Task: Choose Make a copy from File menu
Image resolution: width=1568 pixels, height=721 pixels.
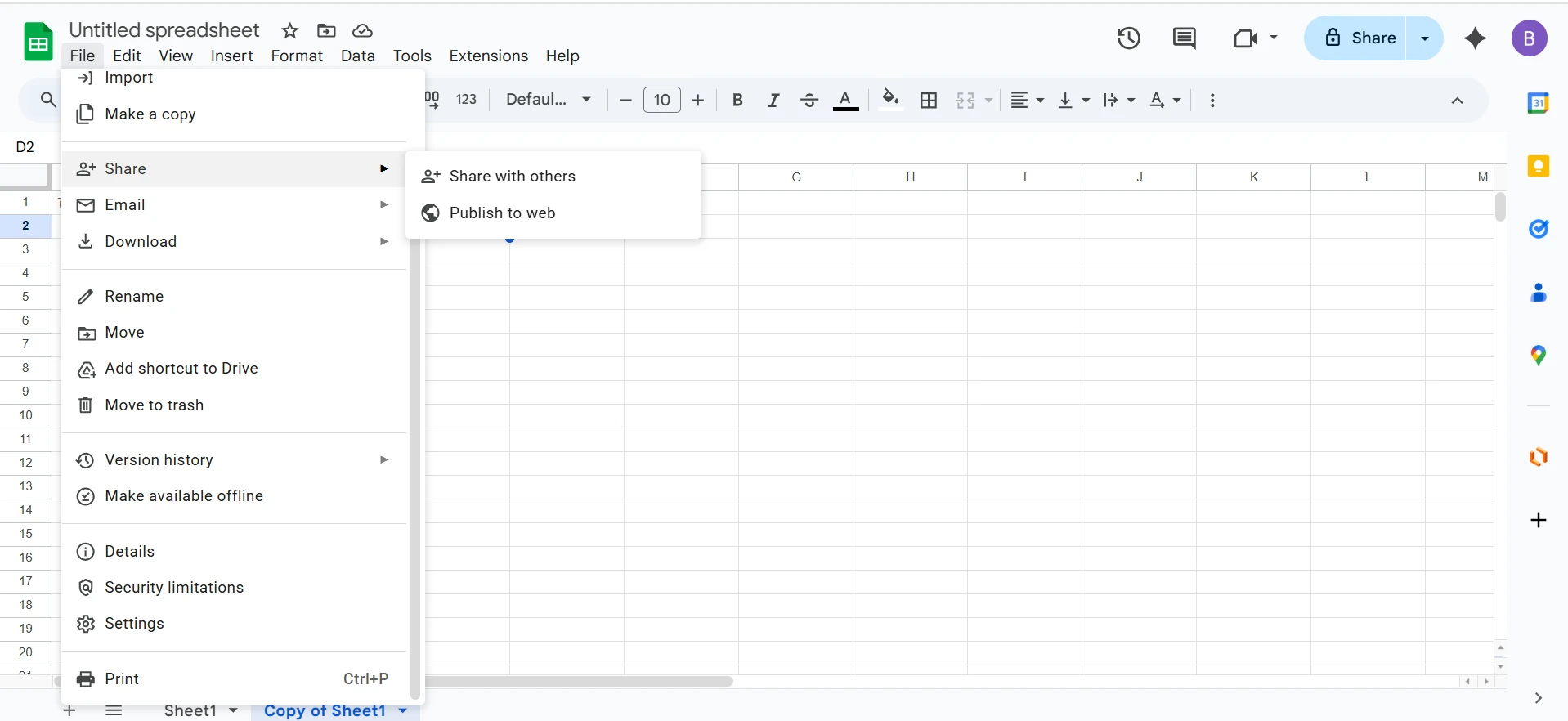Action: click(150, 114)
